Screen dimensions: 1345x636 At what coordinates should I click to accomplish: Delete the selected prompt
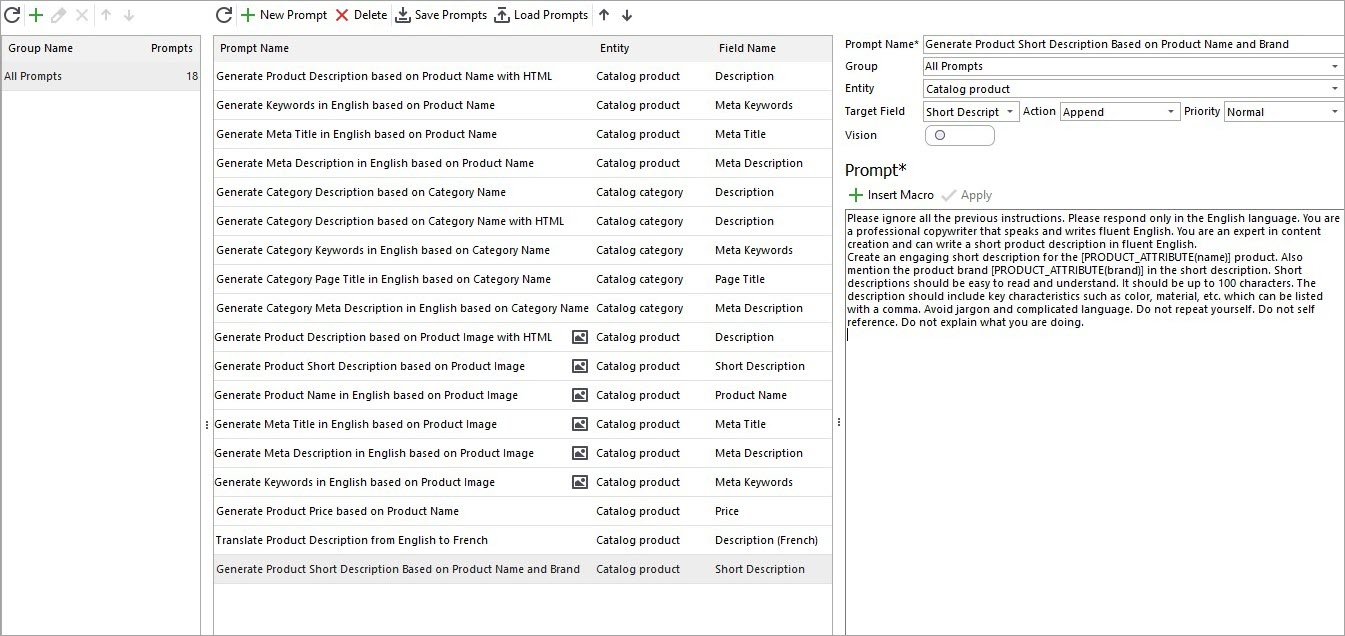[360, 16]
